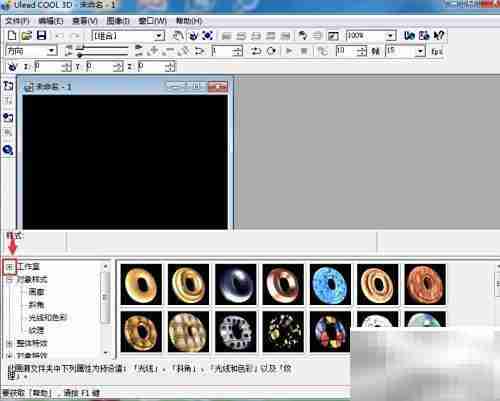Expand the 工作室 tree node
The width and height of the screenshot is (500, 401).
pyautogui.click(x=10, y=267)
